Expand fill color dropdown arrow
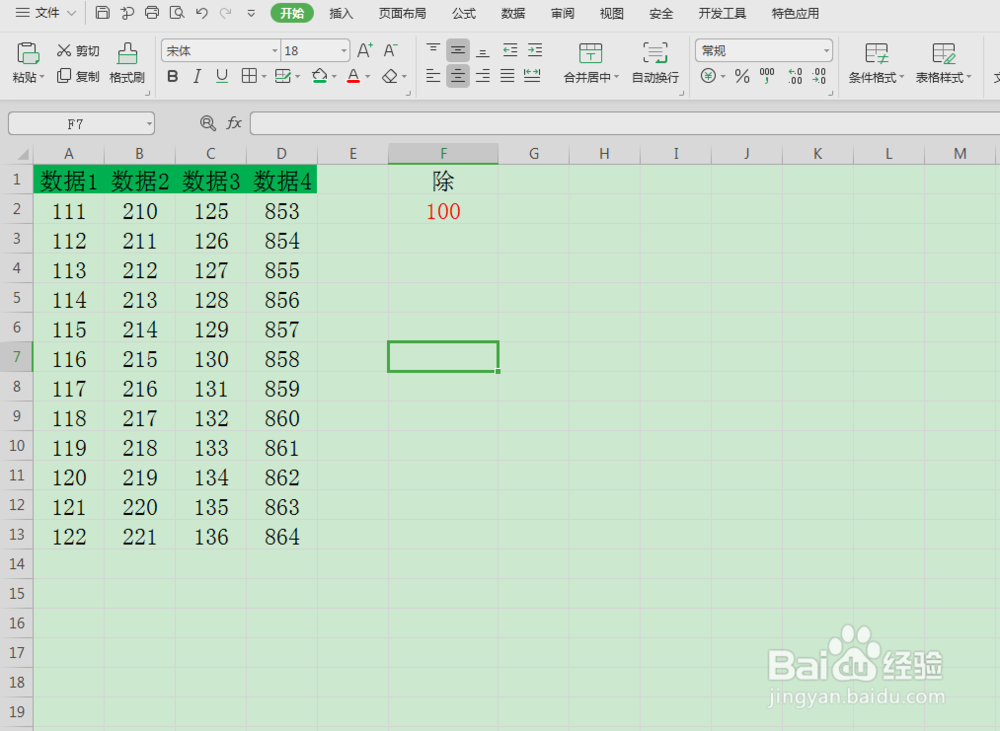This screenshot has width=1000, height=731. [334, 77]
